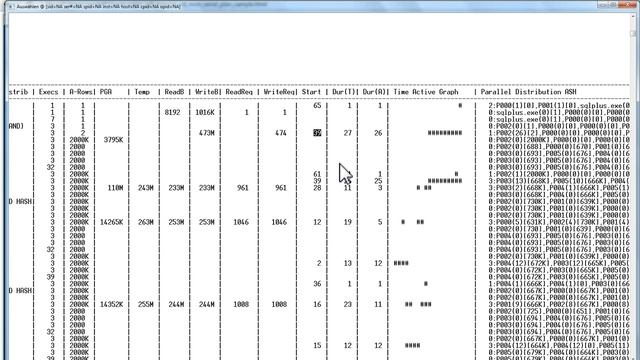Click the 'Time Active Graph' header

[x=426, y=92]
